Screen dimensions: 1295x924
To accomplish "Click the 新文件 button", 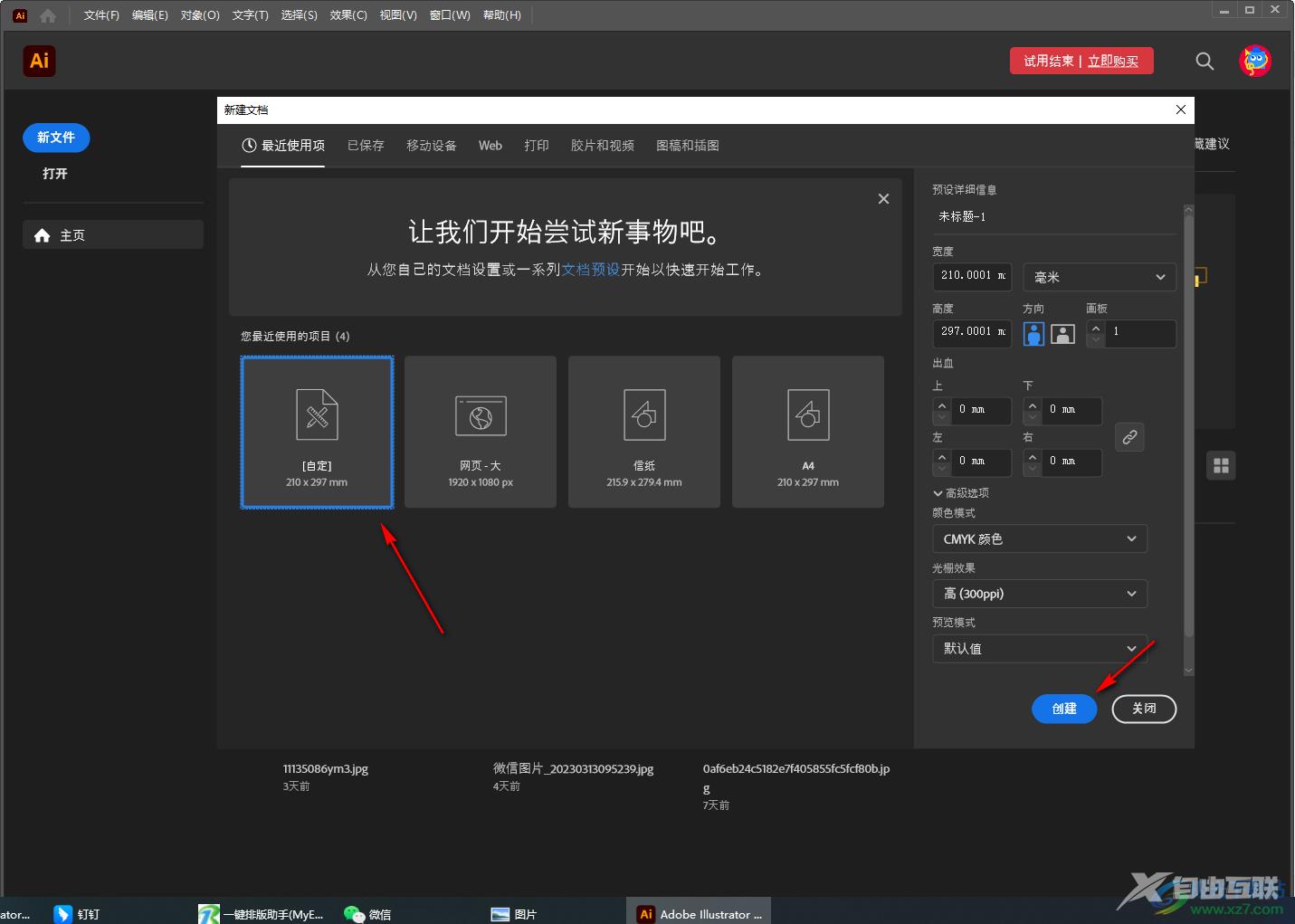I will point(56,138).
